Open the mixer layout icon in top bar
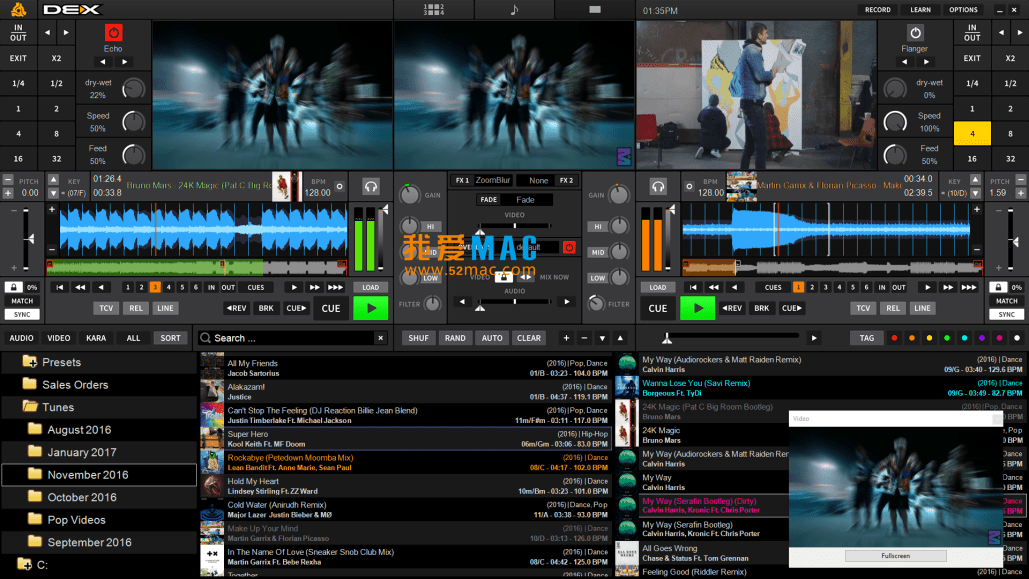The height and width of the screenshot is (579, 1029). pyautogui.click(x=433, y=9)
